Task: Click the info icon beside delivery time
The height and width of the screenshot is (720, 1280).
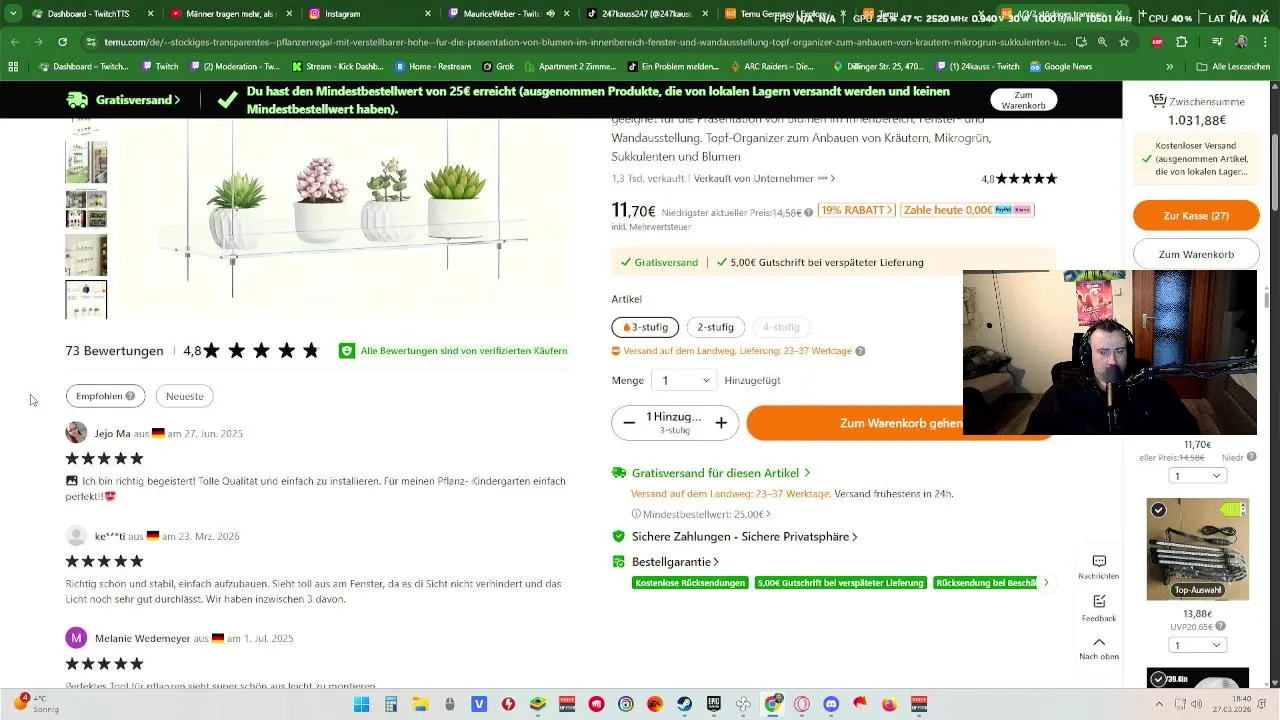Action: [860, 351]
